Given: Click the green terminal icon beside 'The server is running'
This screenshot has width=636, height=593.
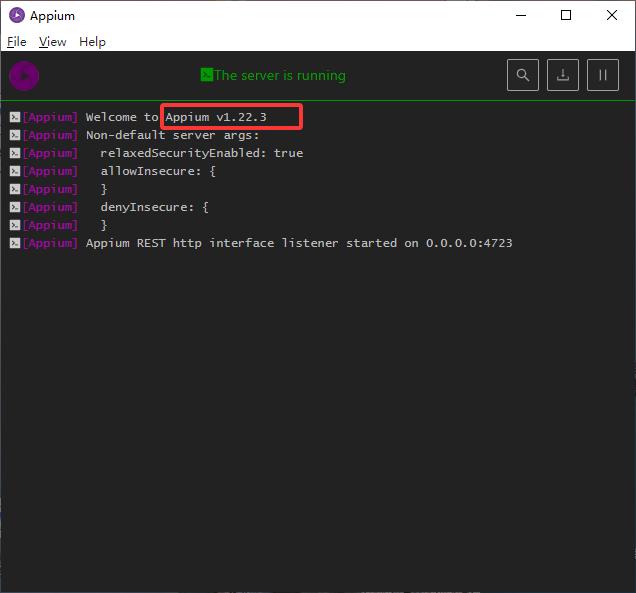Looking at the screenshot, I should click(x=206, y=75).
